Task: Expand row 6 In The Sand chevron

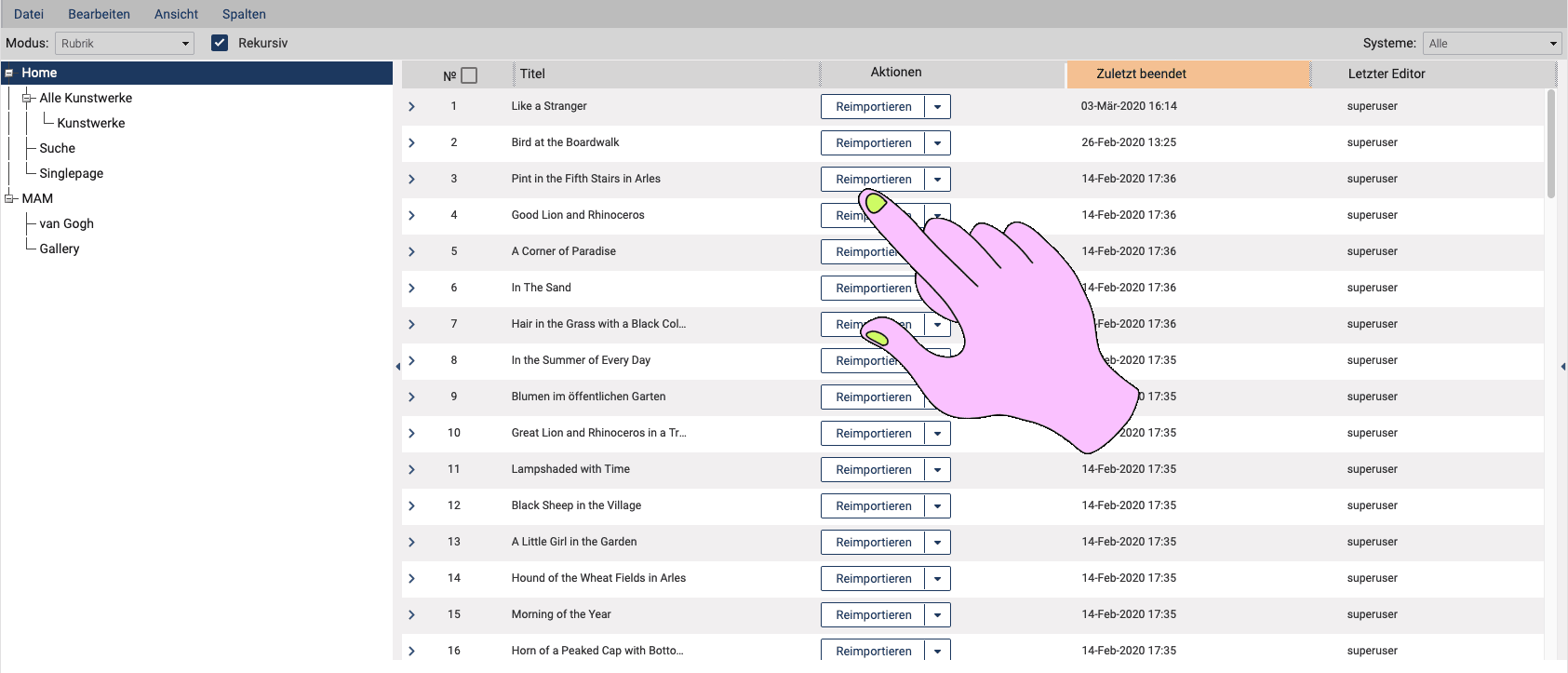Action: point(411,288)
